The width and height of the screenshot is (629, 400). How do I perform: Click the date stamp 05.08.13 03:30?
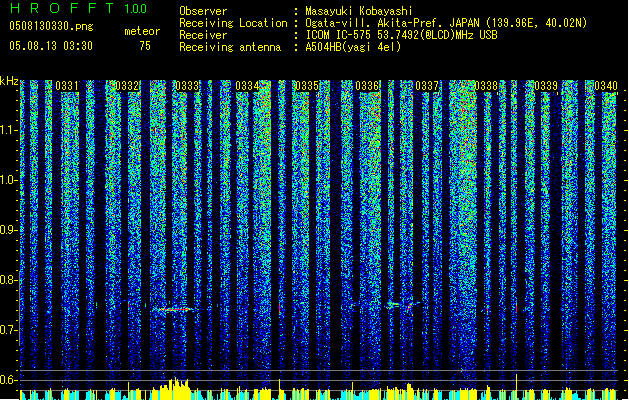point(51,46)
